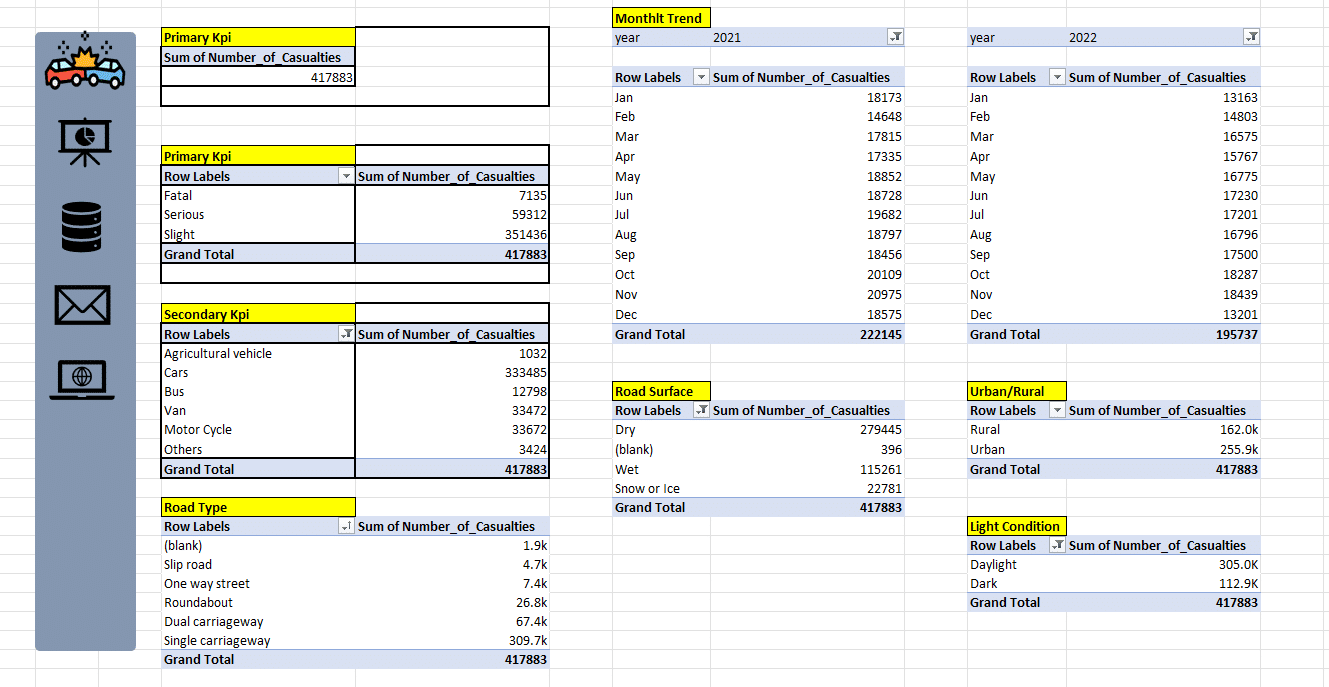Screen dimensions: 1329x687
Task: Select the 2021 Jan value 18173
Action: click(807, 97)
